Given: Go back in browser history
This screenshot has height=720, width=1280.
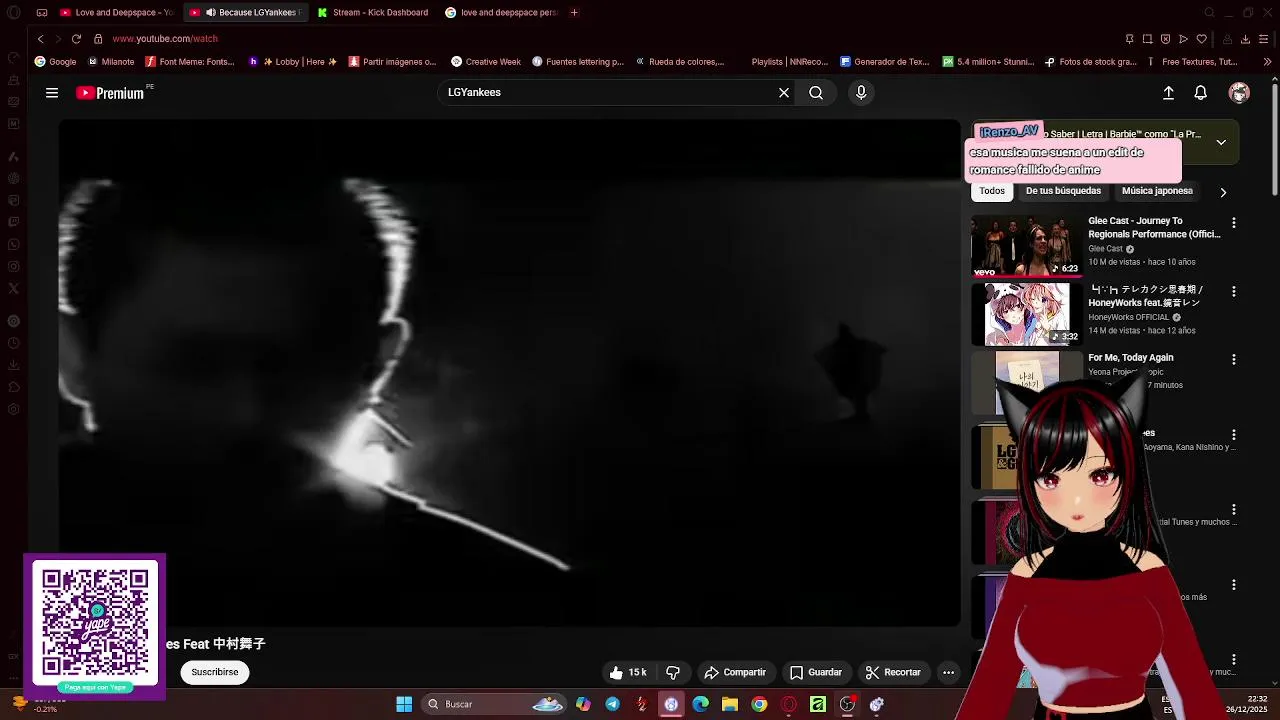Looking at the screenshot, I should coord(40,39).
